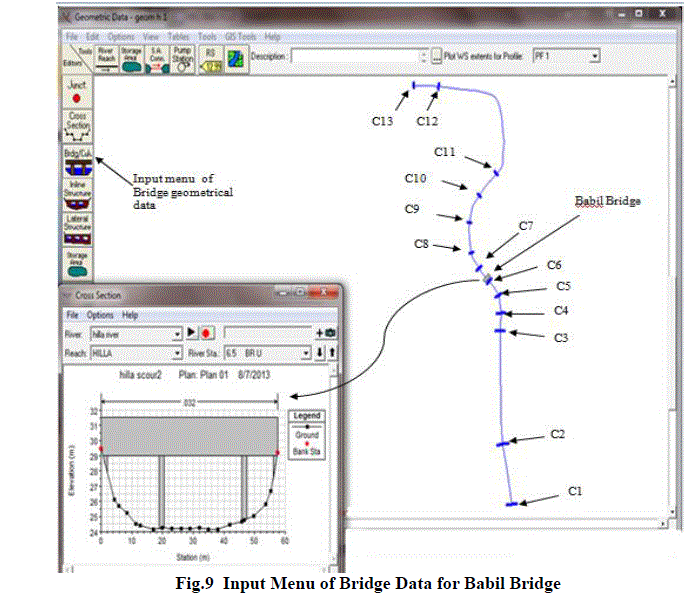Open Options menu in Cross Section window
Image resolution: width=690 pixels, height=596 pixels.
click(100, 314)
